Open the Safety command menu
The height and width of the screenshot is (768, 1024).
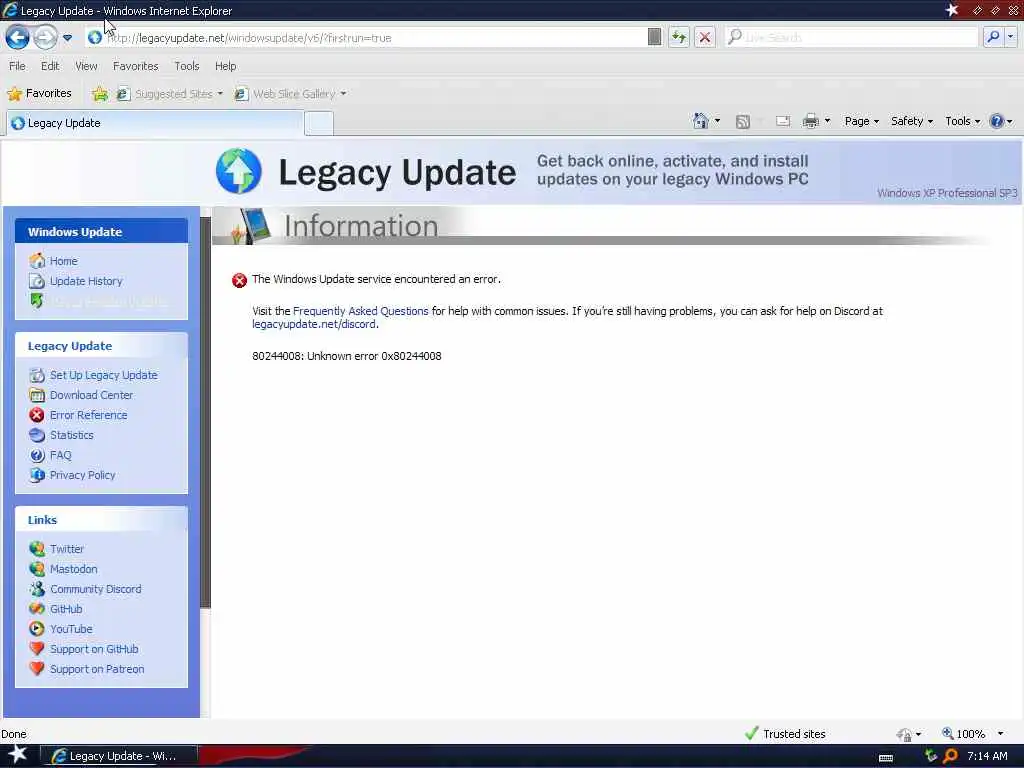pos(912,121)
